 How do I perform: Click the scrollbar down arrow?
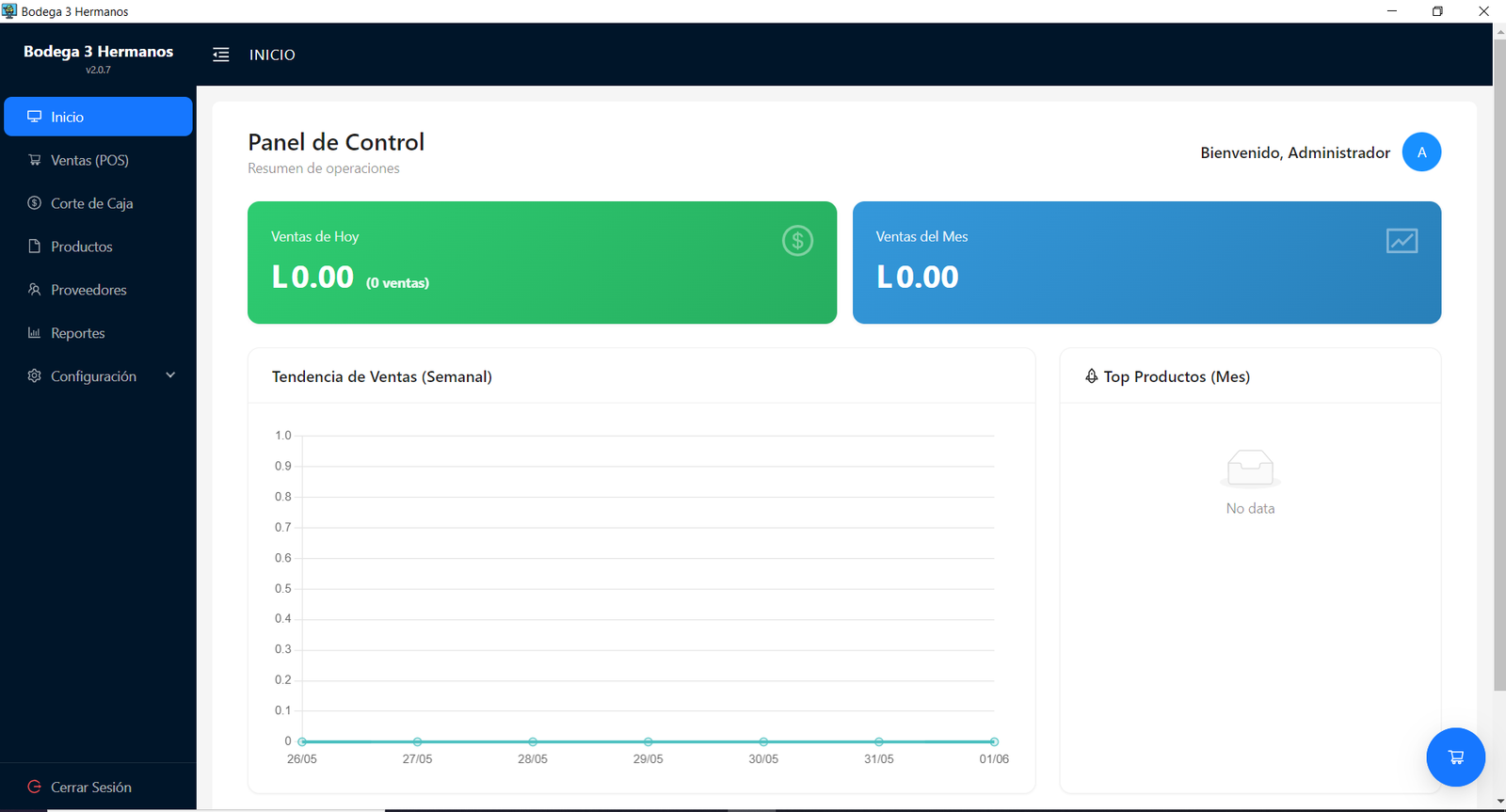1499,802
